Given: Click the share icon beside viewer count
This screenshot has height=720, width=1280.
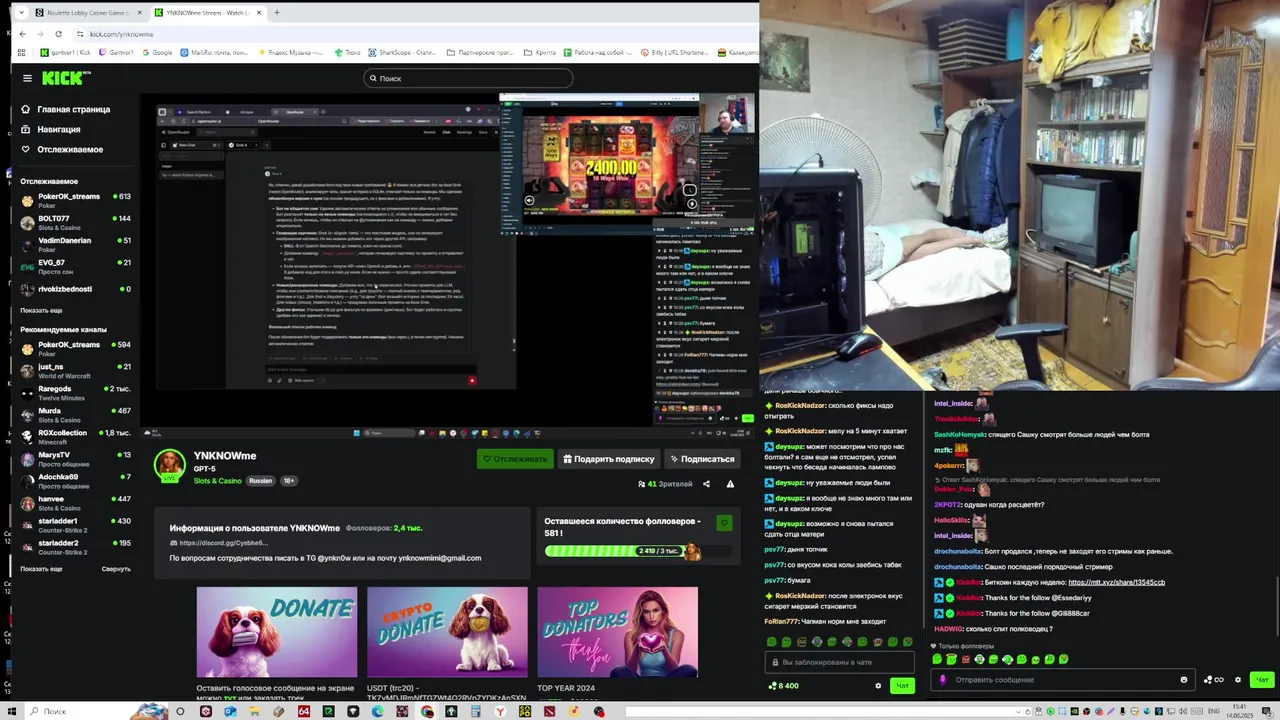Looking at the screenshot, I should point(706,484).
